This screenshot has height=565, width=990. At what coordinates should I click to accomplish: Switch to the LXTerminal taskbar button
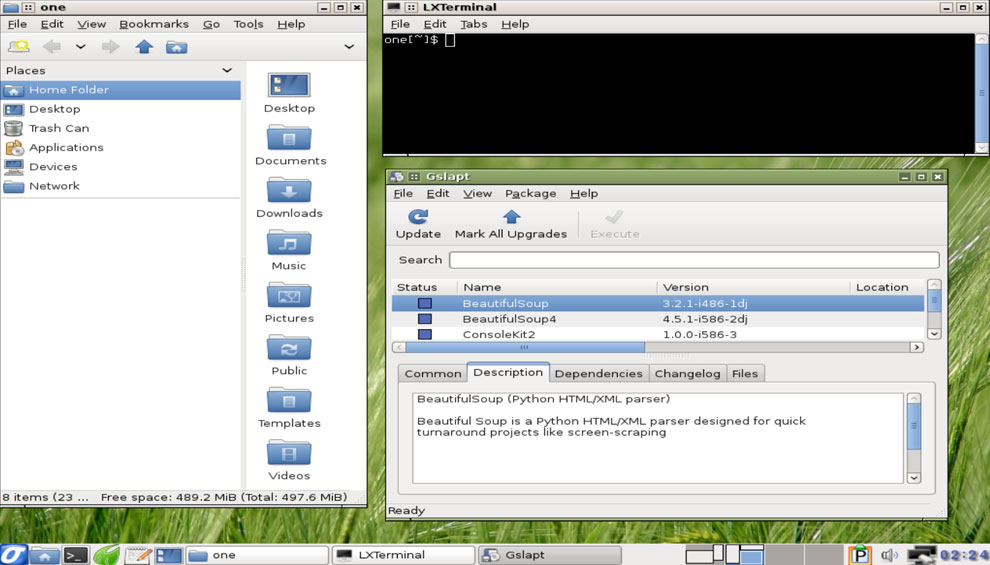[x=403, y=555]
